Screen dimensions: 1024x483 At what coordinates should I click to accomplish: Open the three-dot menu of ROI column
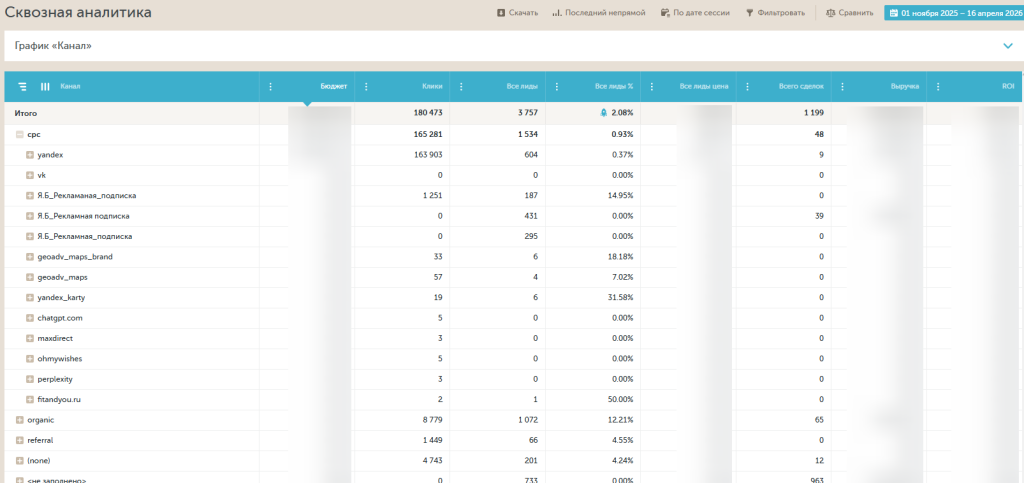(937, 87)
